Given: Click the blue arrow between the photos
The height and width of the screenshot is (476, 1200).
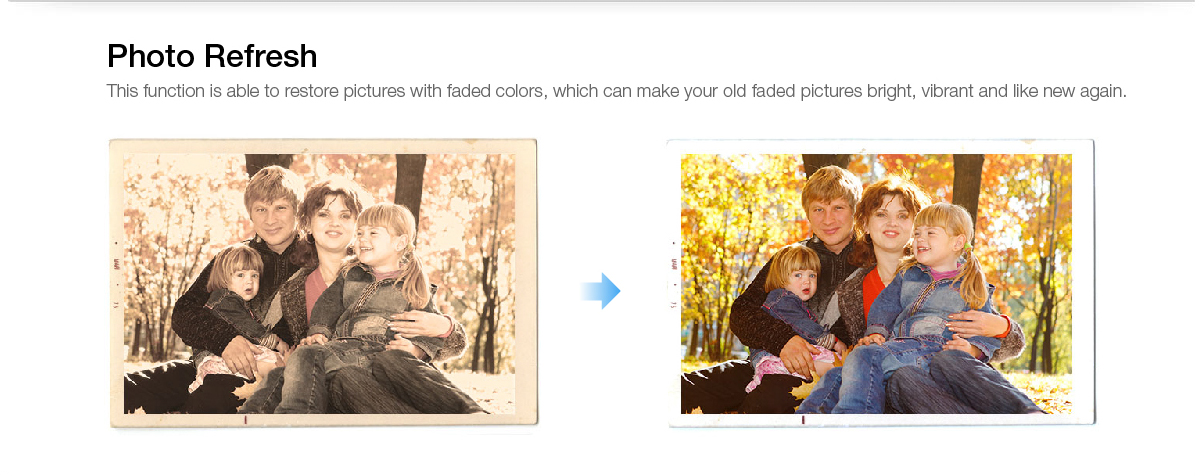Looking at the screenshot, I should [x=601, y=292].
